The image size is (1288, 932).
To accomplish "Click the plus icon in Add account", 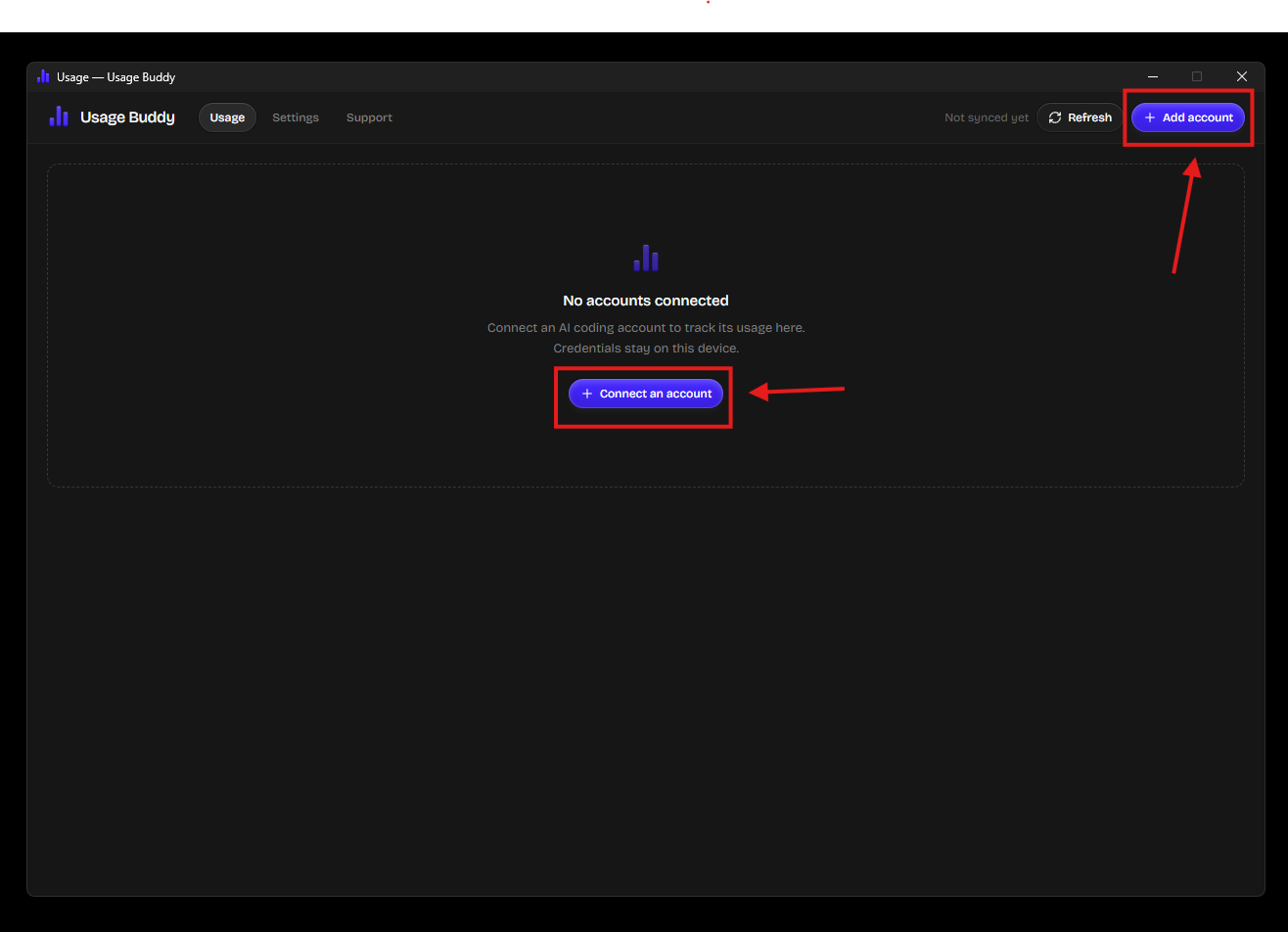I will 1150,117.
